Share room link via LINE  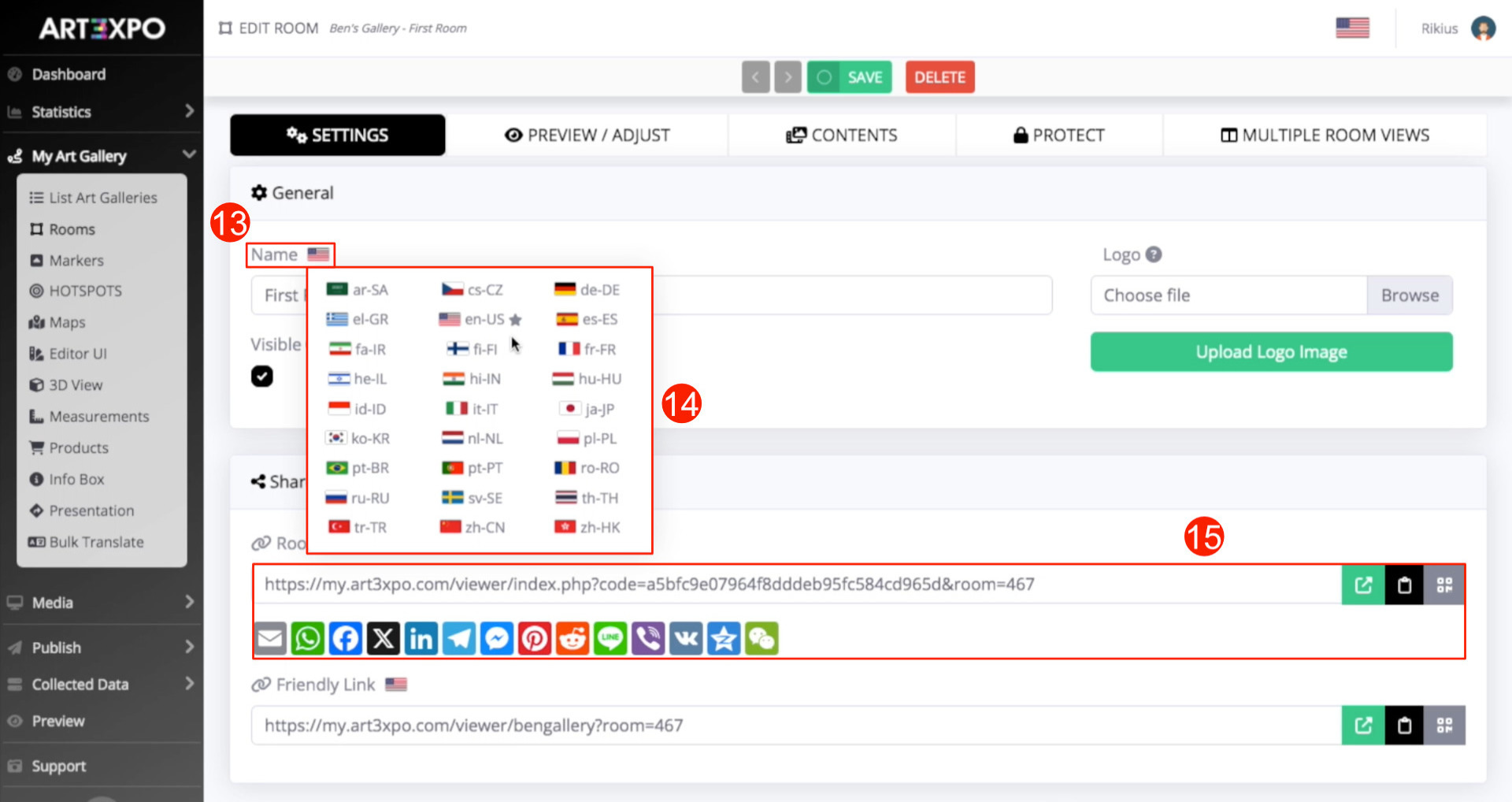(610, 638)
